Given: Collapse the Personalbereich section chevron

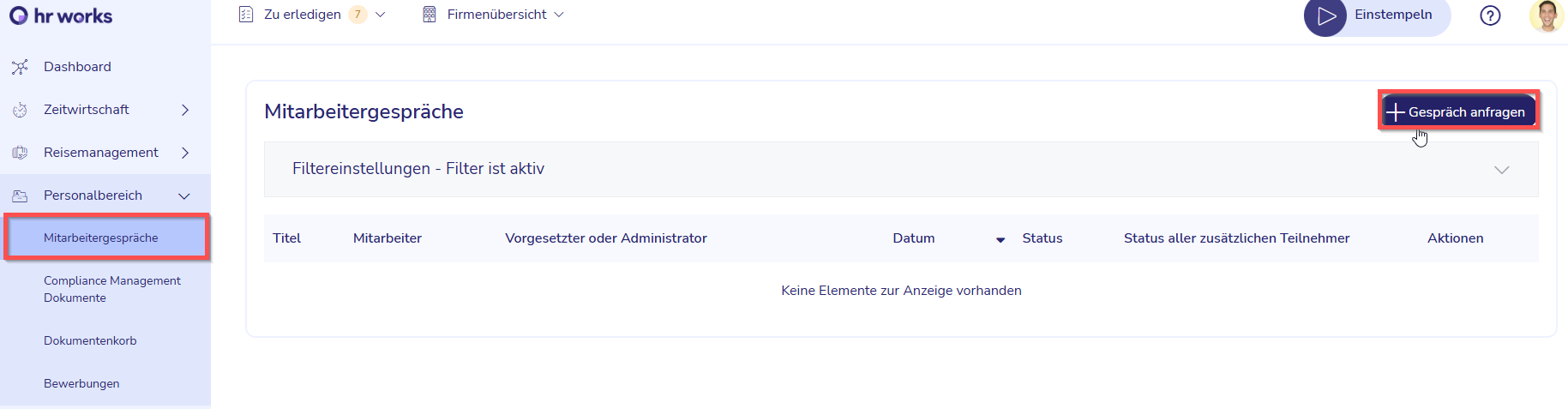Looking at the screenshot, I should [x=184, y=196].
